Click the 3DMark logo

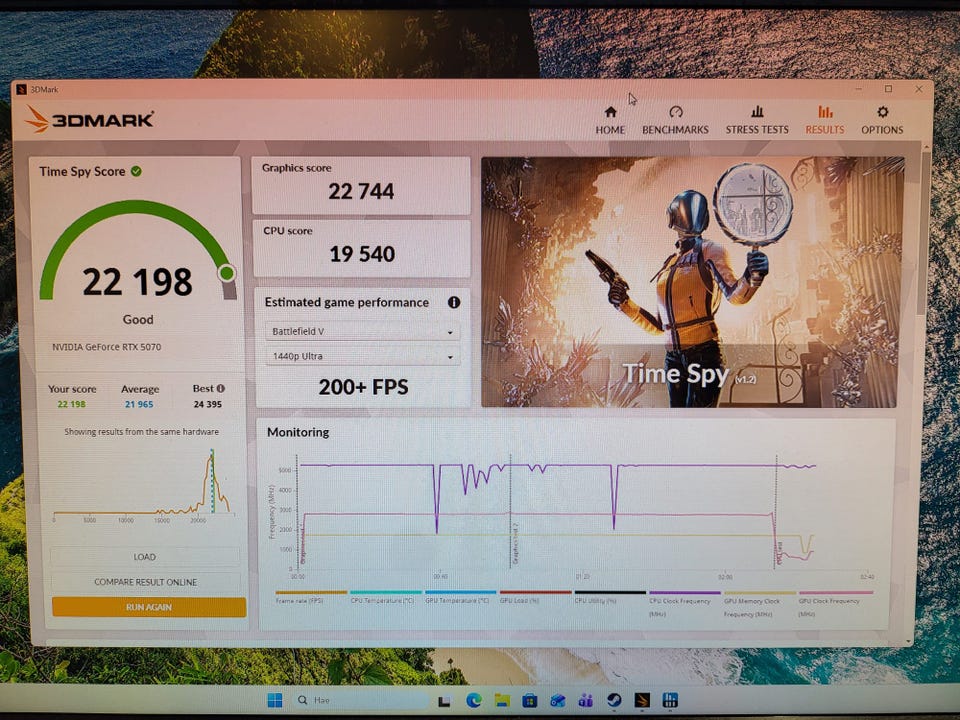coord(89,119)
